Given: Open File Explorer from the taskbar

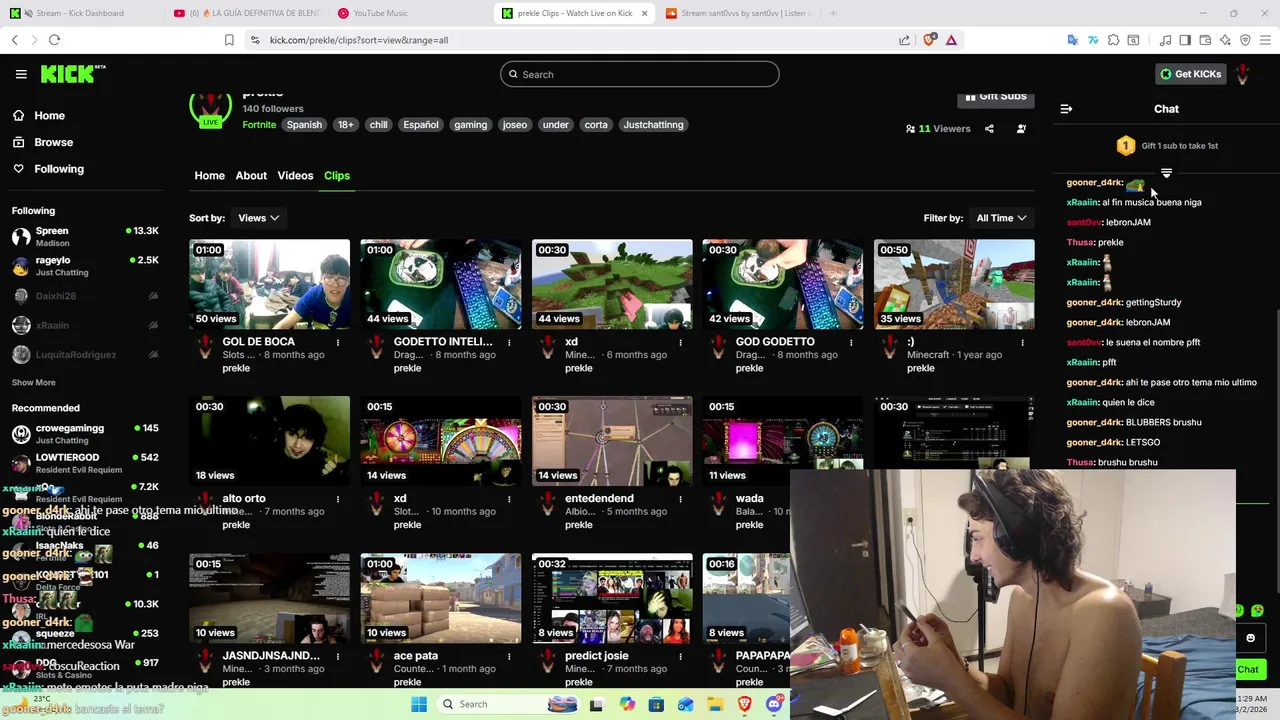Looking at the screenshot, I should point(715,705).
